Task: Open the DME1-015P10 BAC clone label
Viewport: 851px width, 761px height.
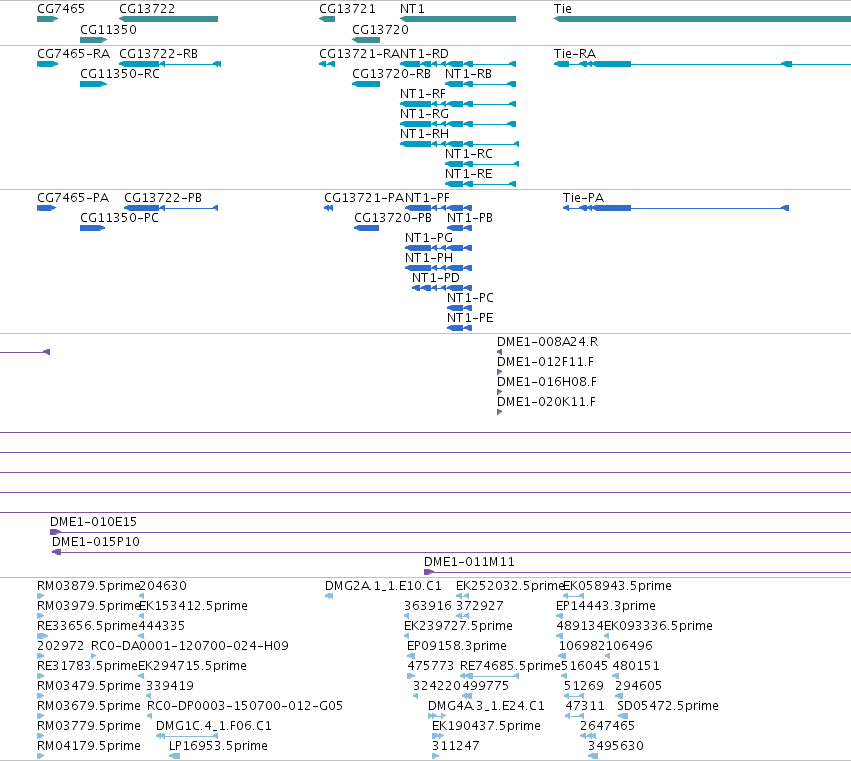Action: coord(96,542)
